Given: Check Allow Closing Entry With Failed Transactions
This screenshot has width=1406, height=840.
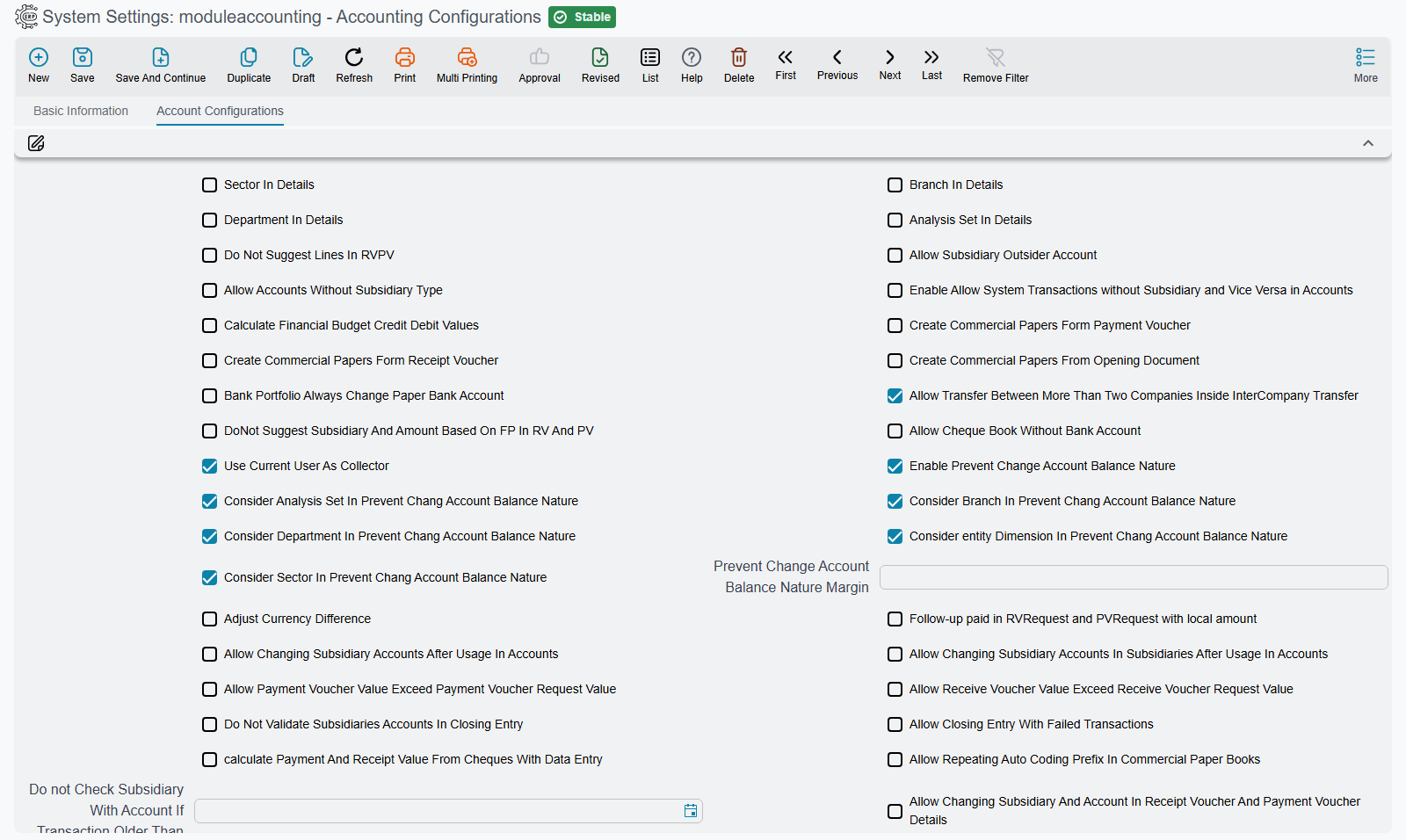Looking at the screenshot, I should click(x=895, y=724).
